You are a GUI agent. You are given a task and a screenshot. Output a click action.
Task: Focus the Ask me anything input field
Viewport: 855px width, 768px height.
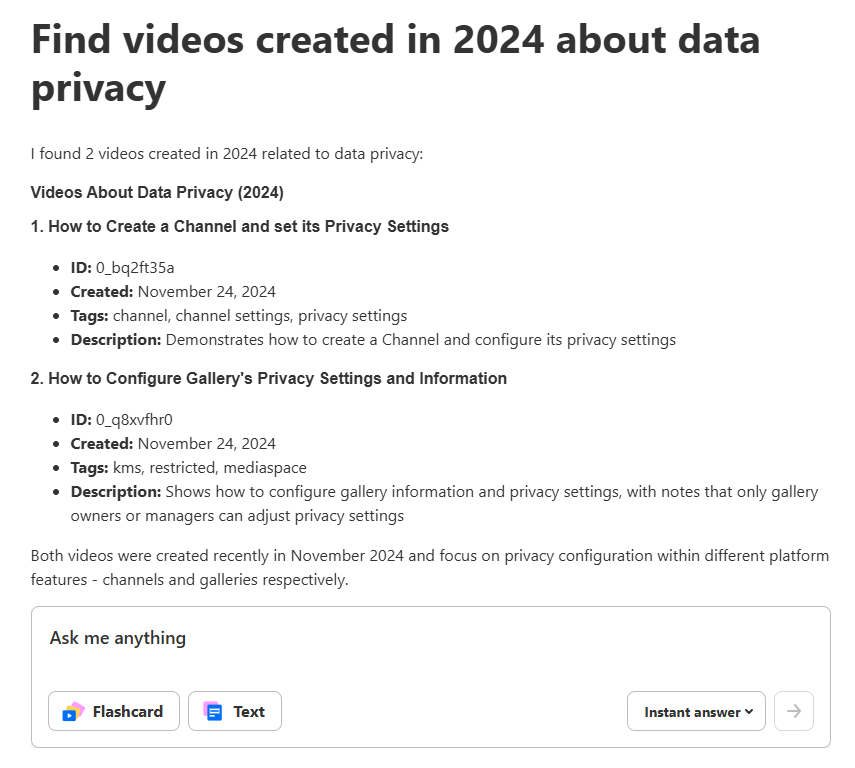[x=430, y=638]
